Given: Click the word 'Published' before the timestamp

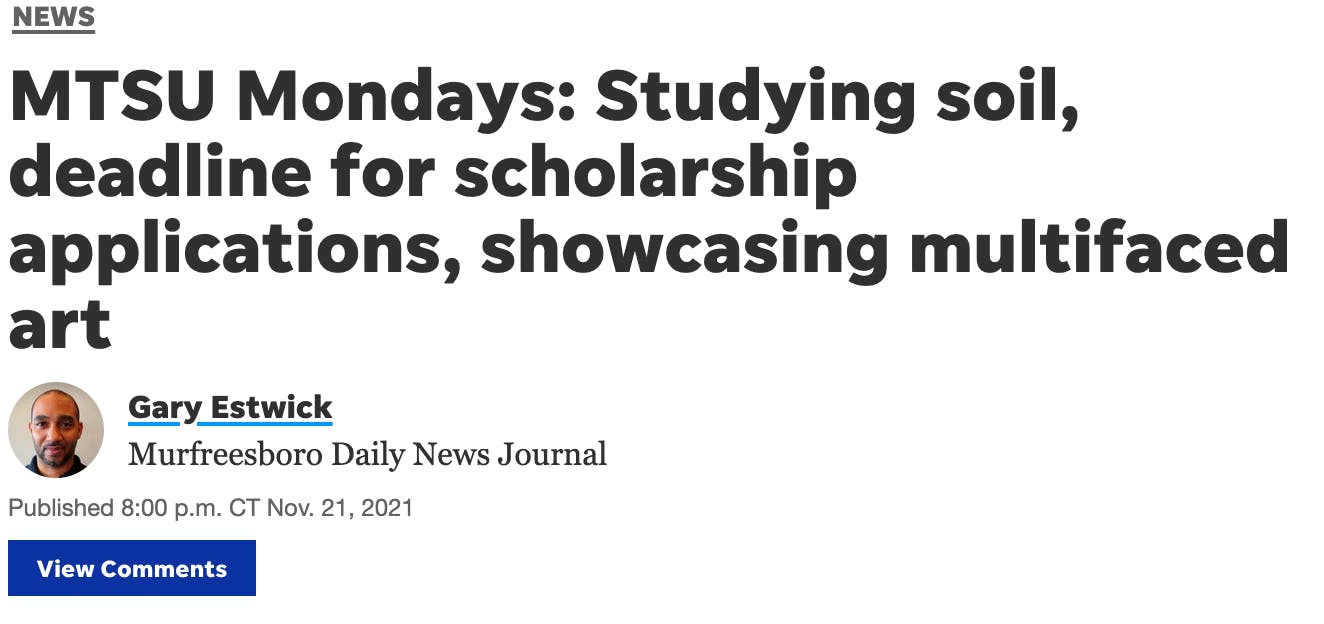Looking at the screenshot, I should click(x=61, y=508).
